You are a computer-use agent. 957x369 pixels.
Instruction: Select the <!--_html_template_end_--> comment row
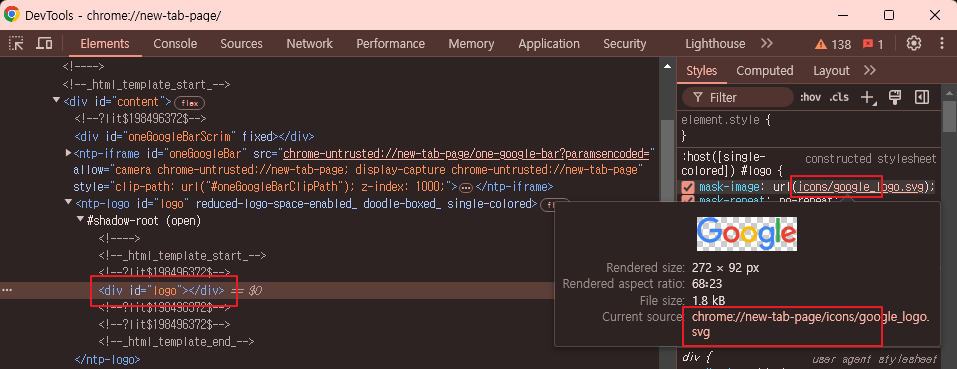coord(176,342)
